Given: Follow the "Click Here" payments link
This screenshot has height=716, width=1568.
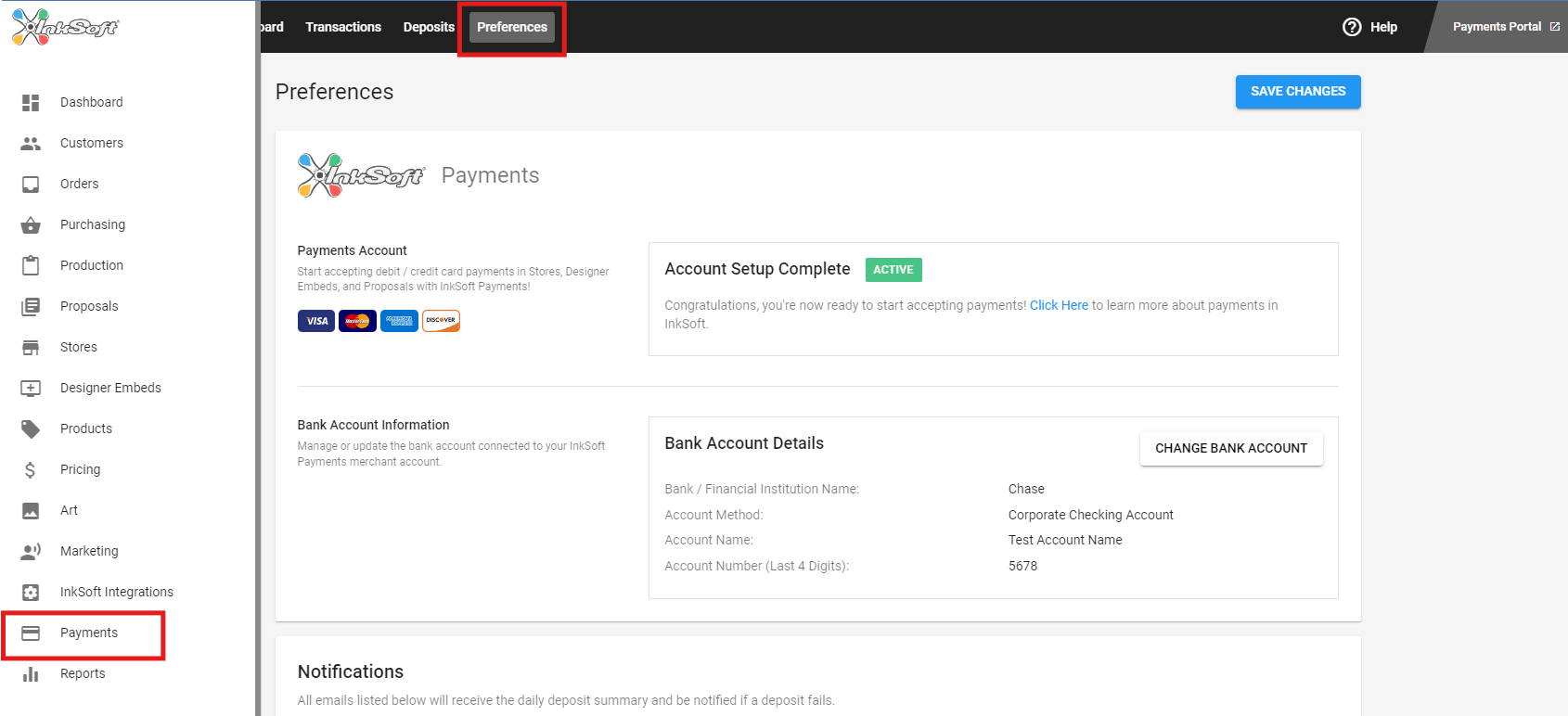Looking at the screenshot, I should [x=1059, y=305].
